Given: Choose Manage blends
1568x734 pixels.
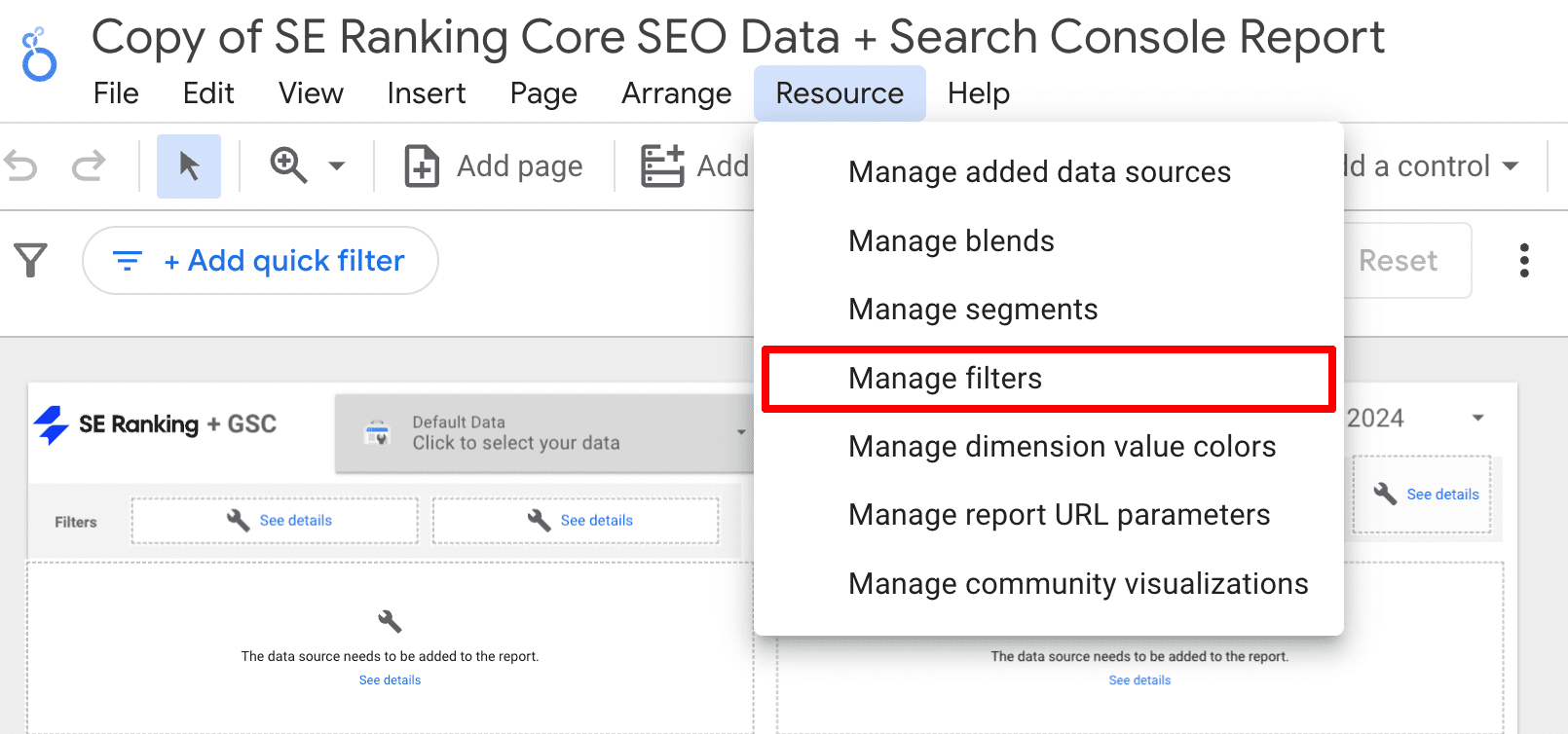Looking at the screenshot, I should point(1049,241).
